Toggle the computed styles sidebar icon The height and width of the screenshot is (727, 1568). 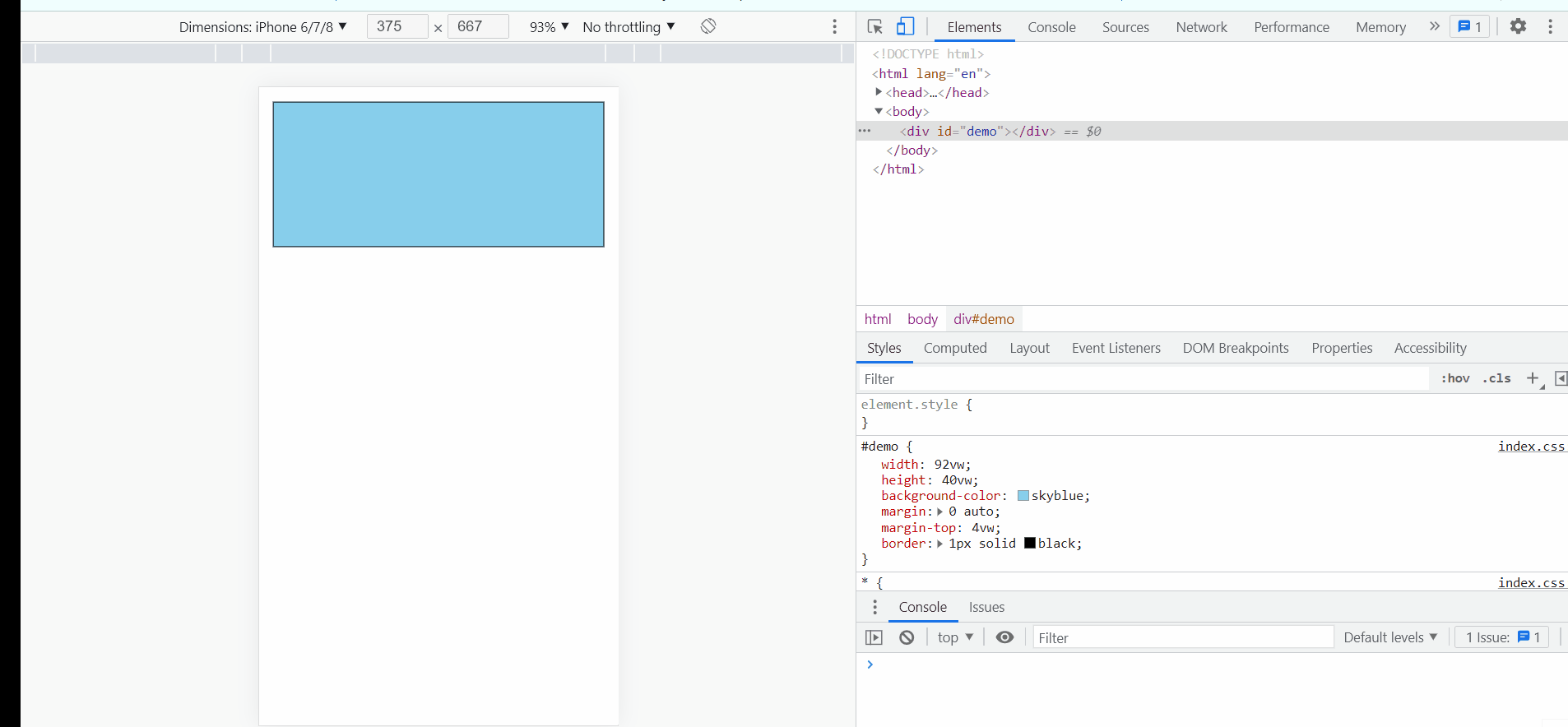tap(1561, 378)
